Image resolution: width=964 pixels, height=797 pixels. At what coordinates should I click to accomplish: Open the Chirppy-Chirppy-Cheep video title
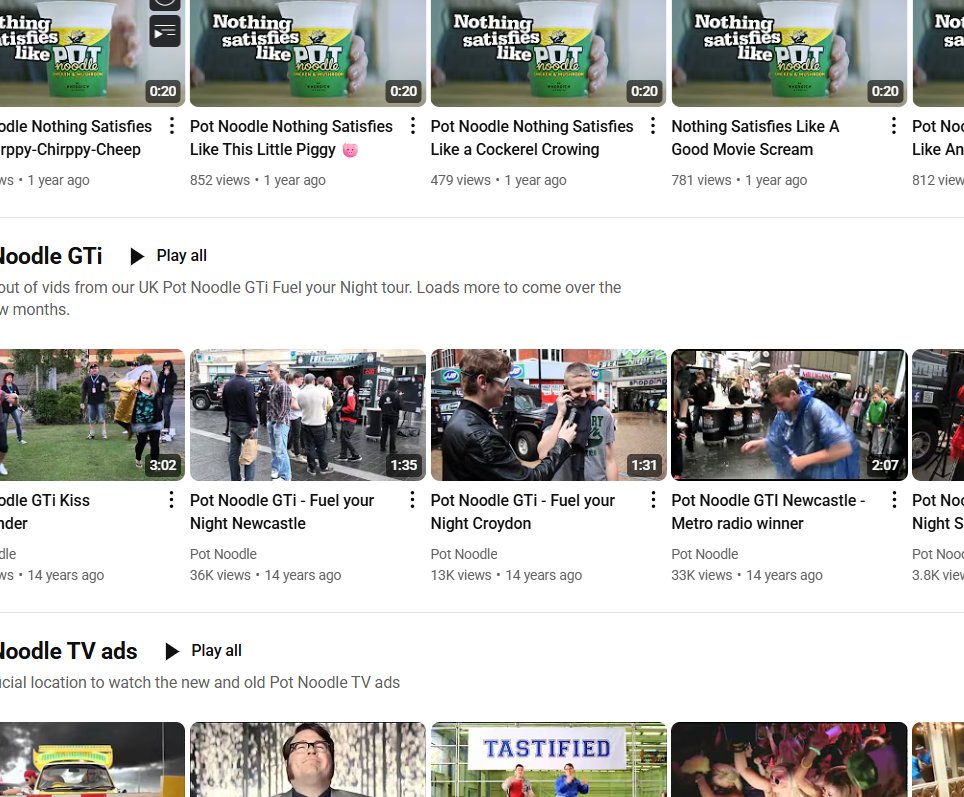point(76,138)
